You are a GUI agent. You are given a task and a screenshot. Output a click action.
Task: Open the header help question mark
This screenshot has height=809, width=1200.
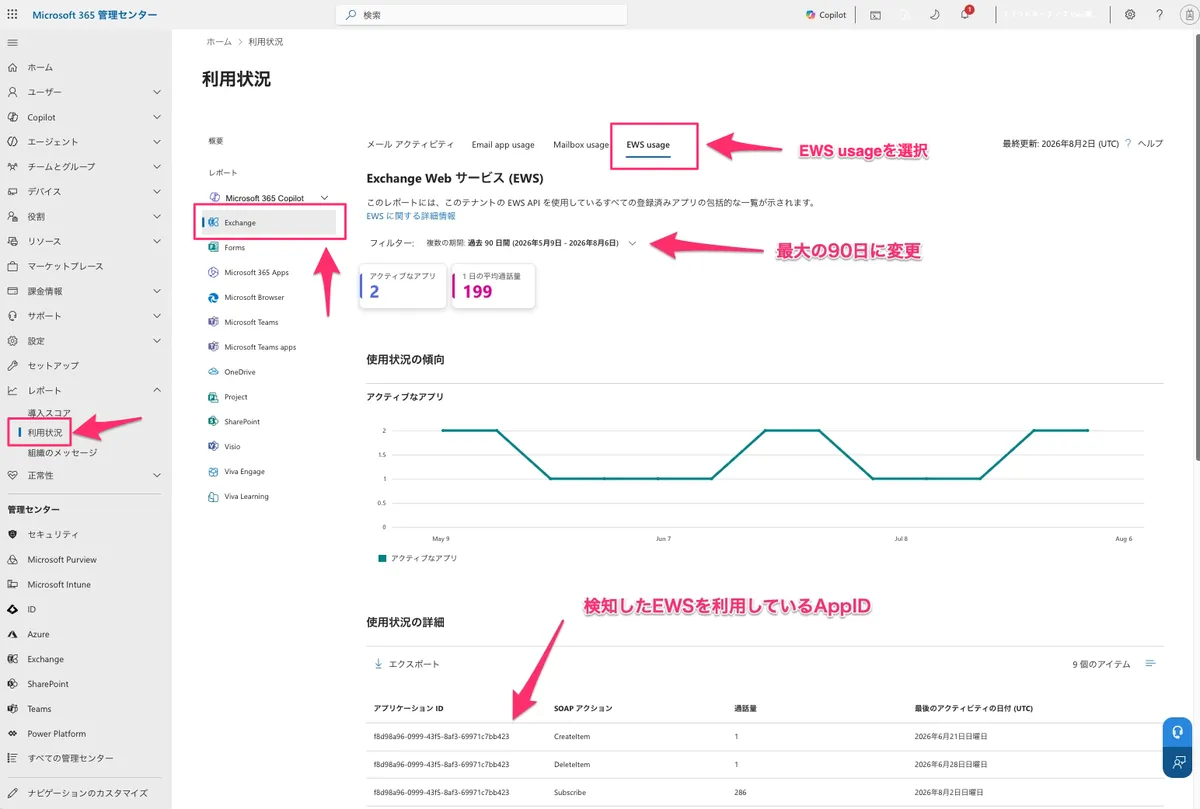(x=1159, y=15)
